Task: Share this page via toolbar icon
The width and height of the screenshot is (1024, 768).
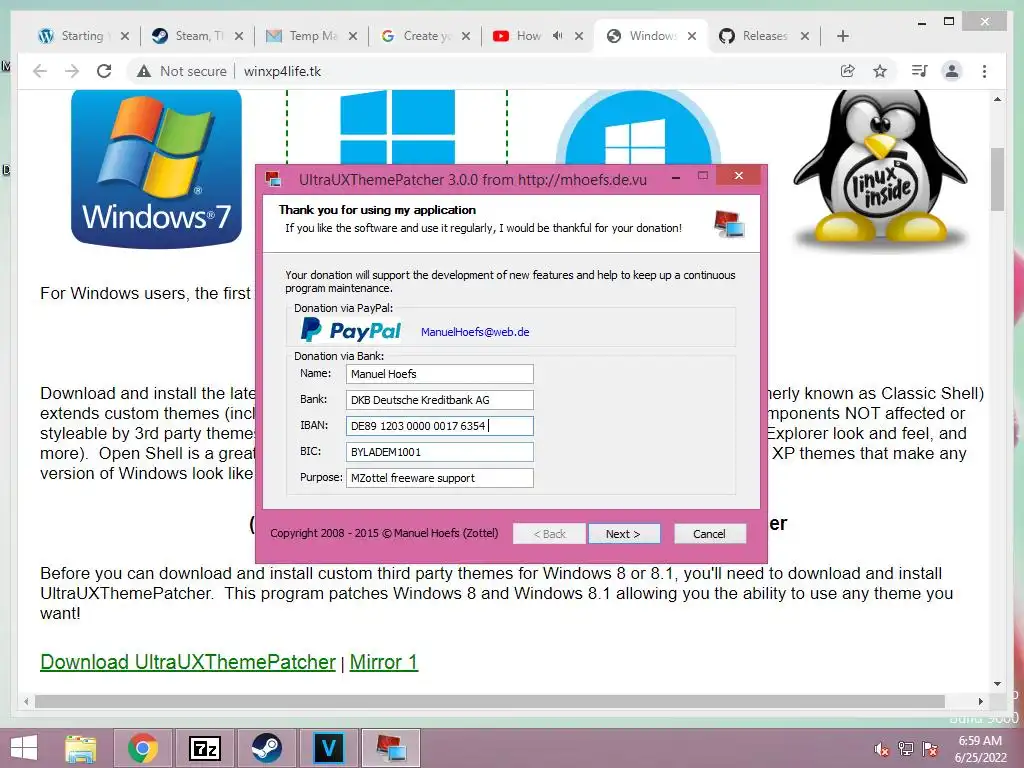Action: point(848,71)
